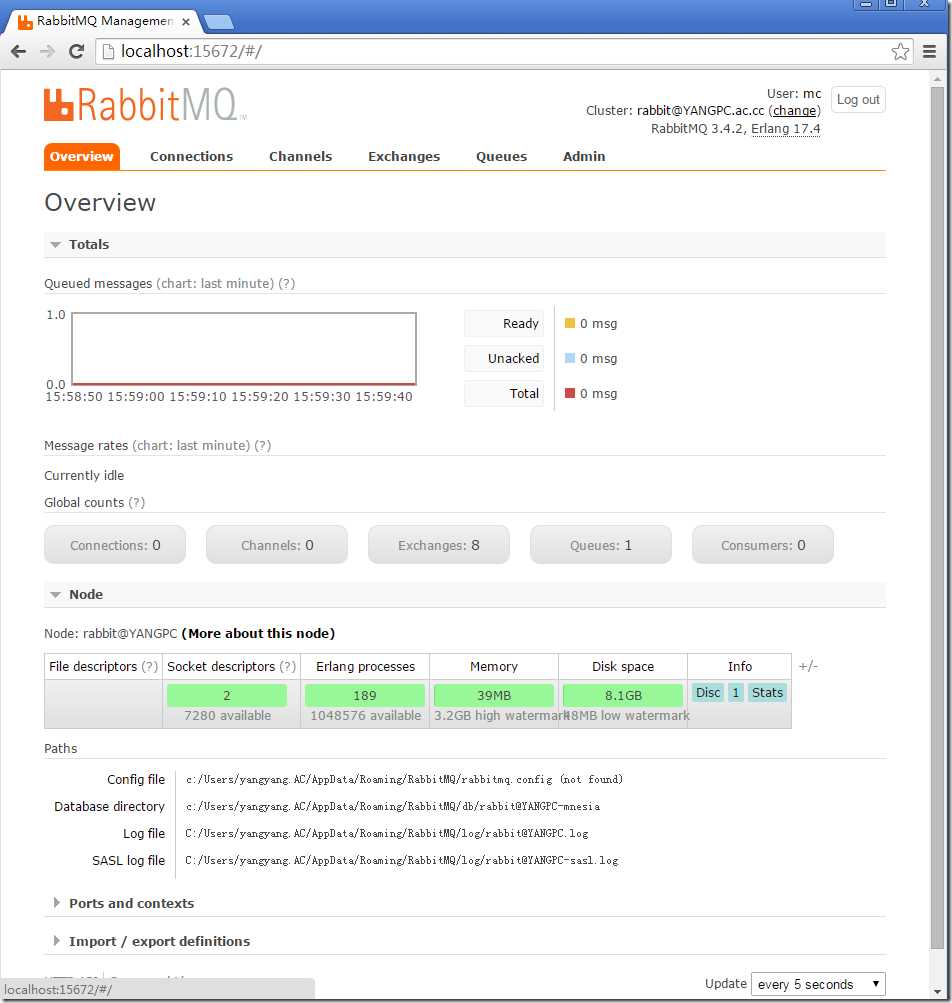This screenshot has height=1003, width=952.
Task: Click the Memory bar 39MB
Action: point(494,695)
